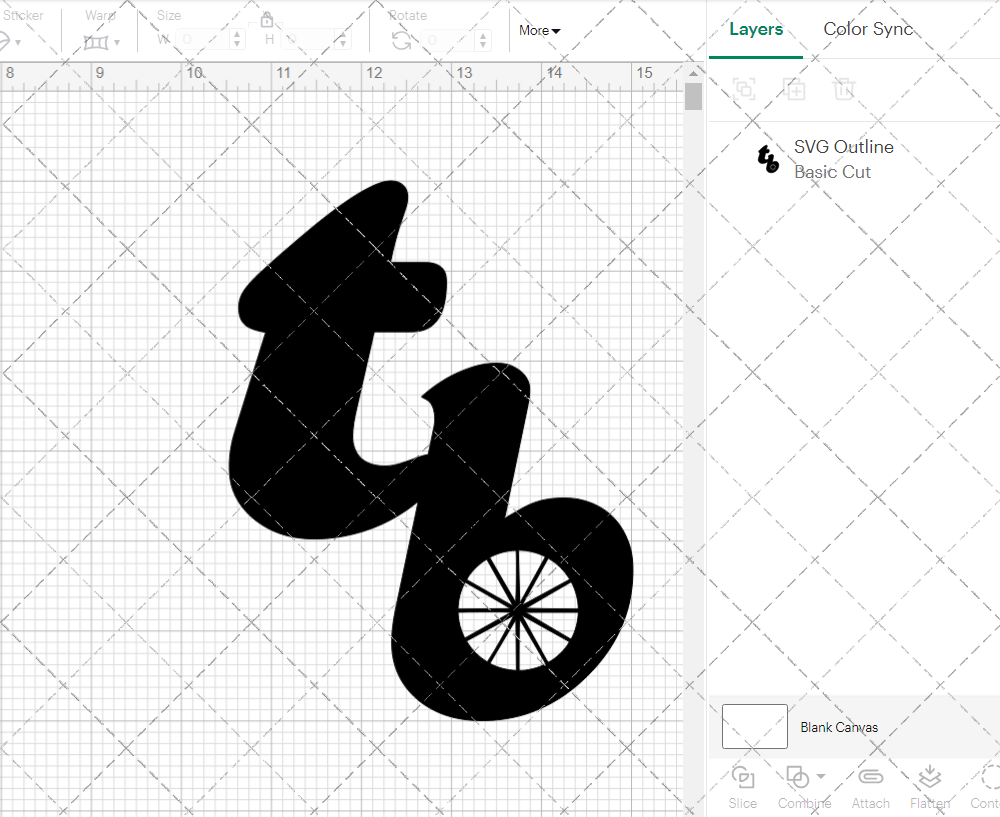Image resolution: width=1000 pixels, height=817 pixels.
Task: Select the SVG Outline layer
Action: click(x=843, y=159)
